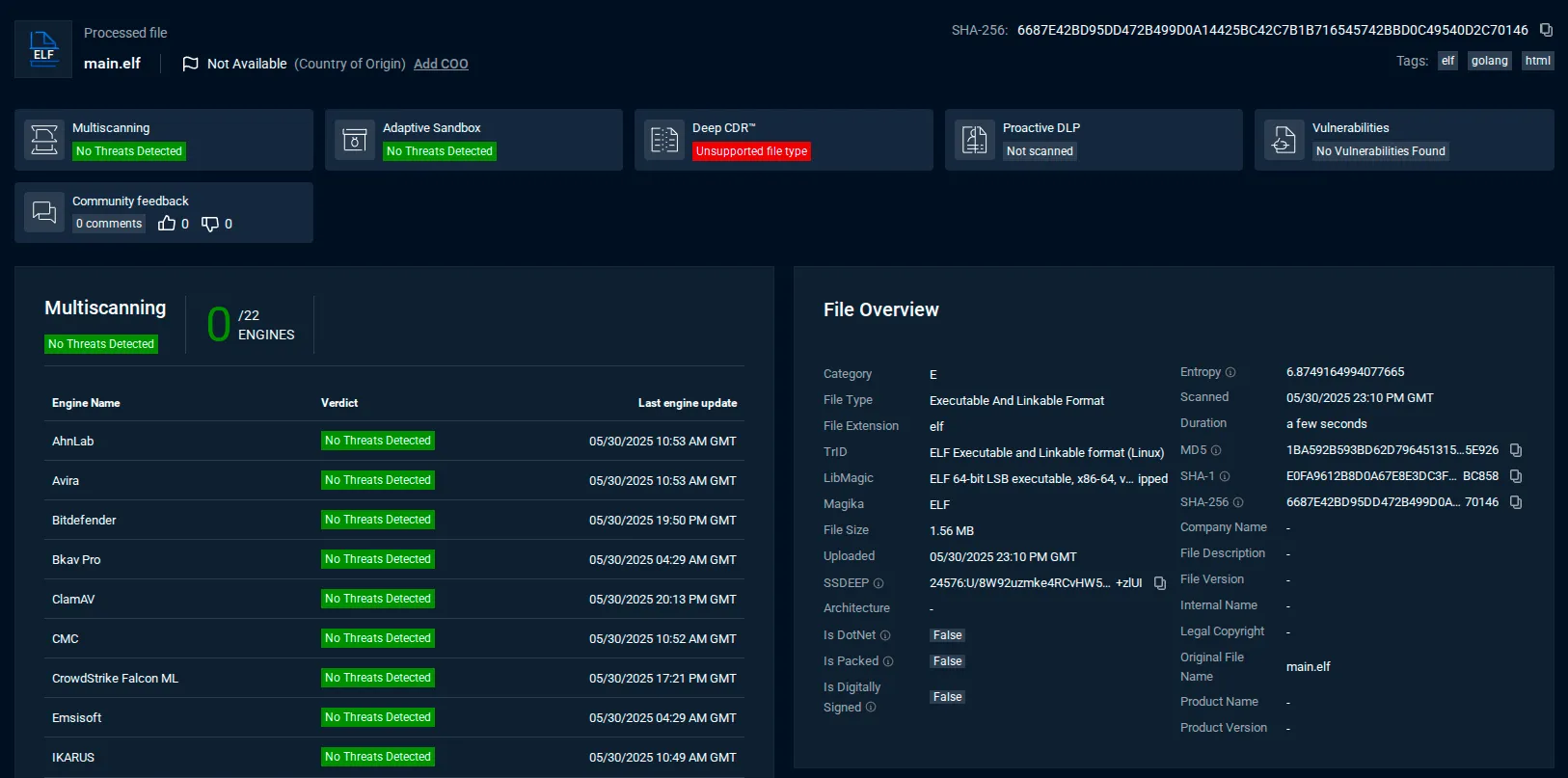Click the main.elf file name in header
Screen dimensions: 1568x778
pos(112,64)
